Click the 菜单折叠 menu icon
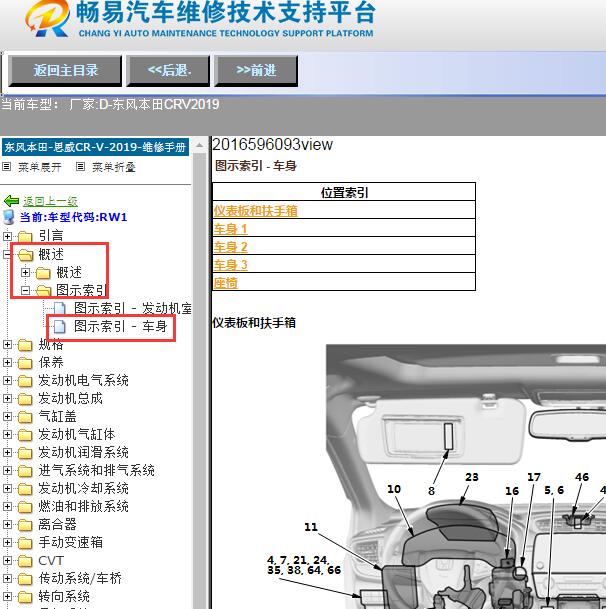606x609 pixels. coord(80,167)
